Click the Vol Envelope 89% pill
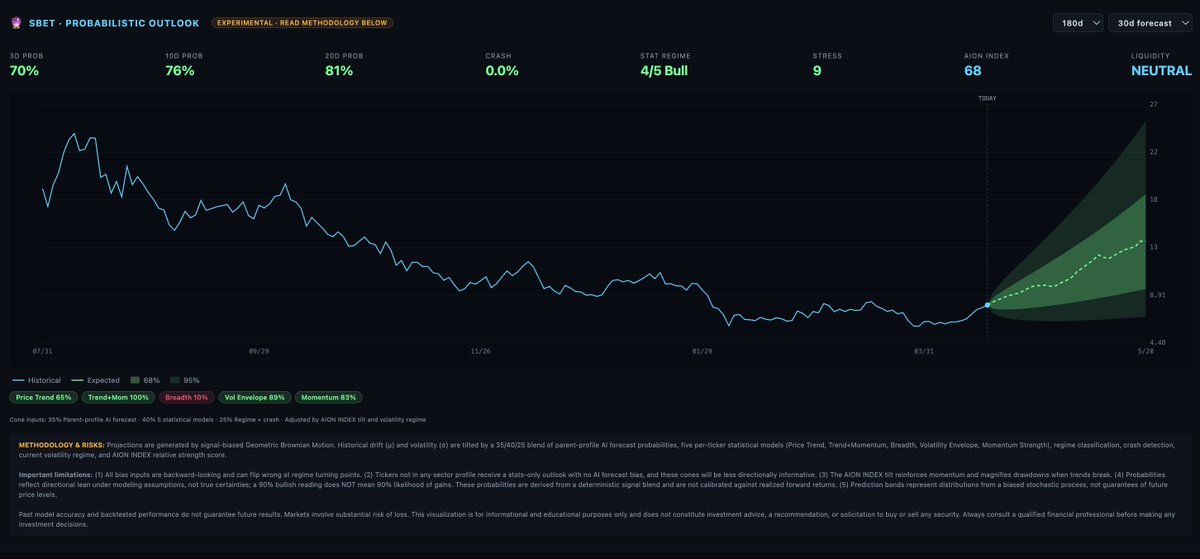Screen dimensions: 1200x559 point(255,397)
